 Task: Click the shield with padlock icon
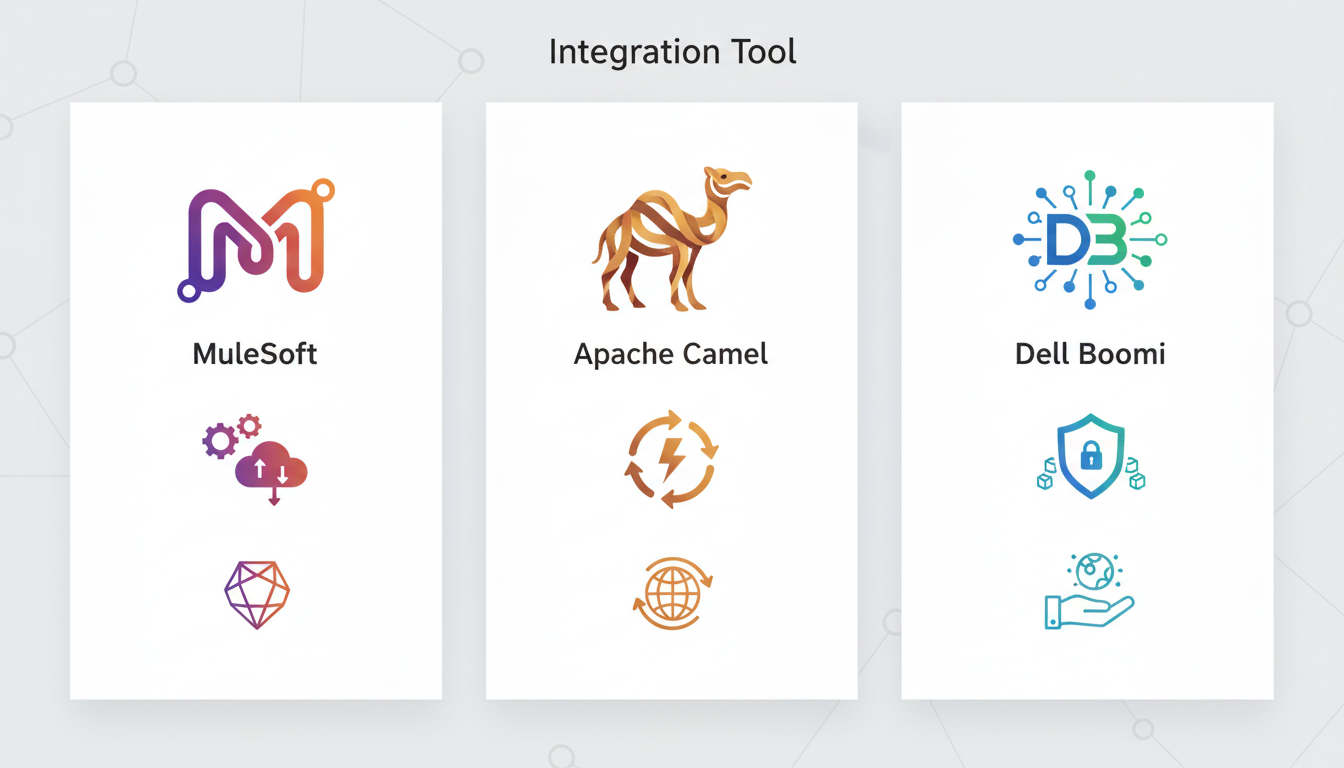[x=1090, y=456]
